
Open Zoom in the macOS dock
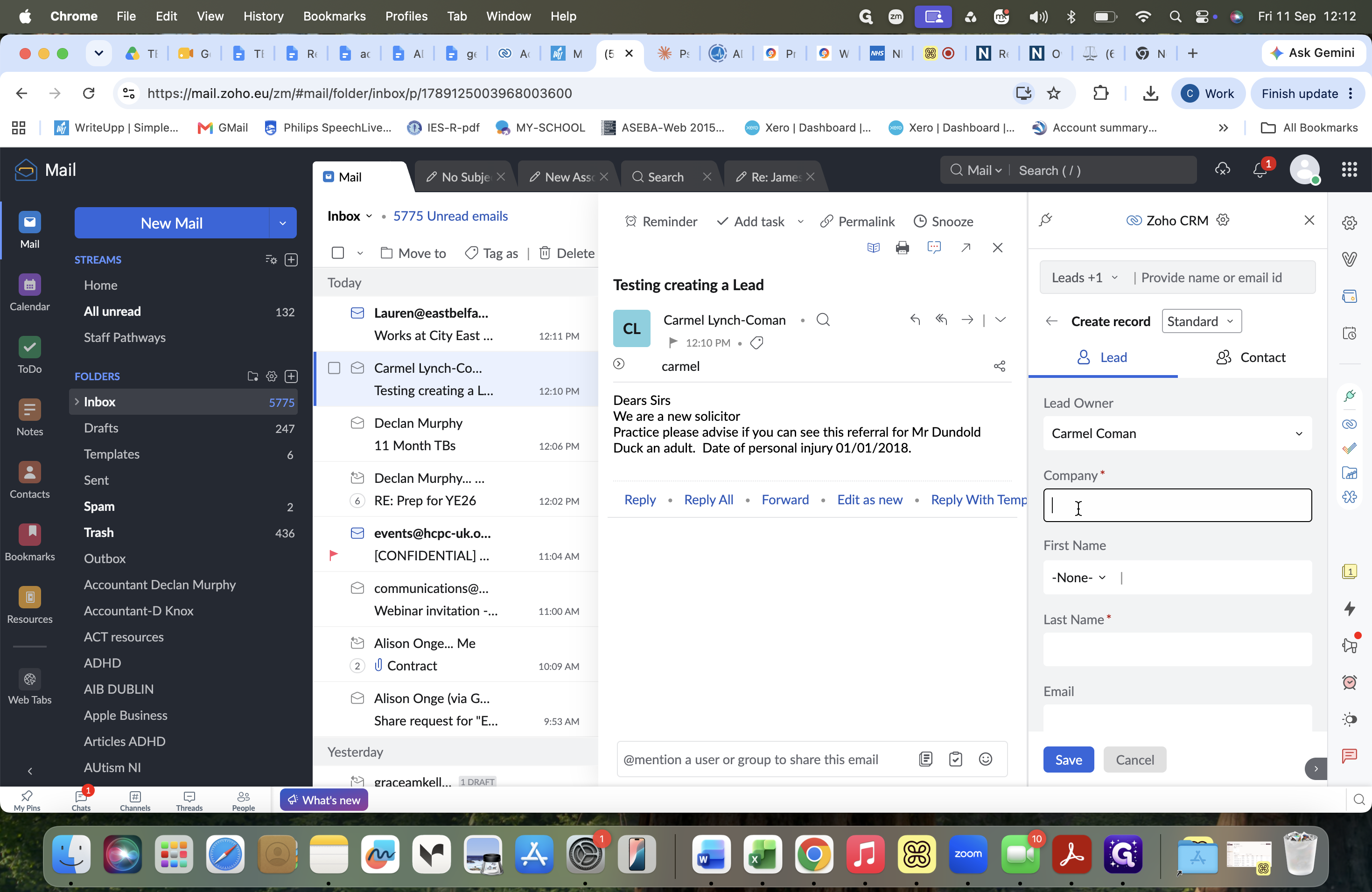click(968, 854)
